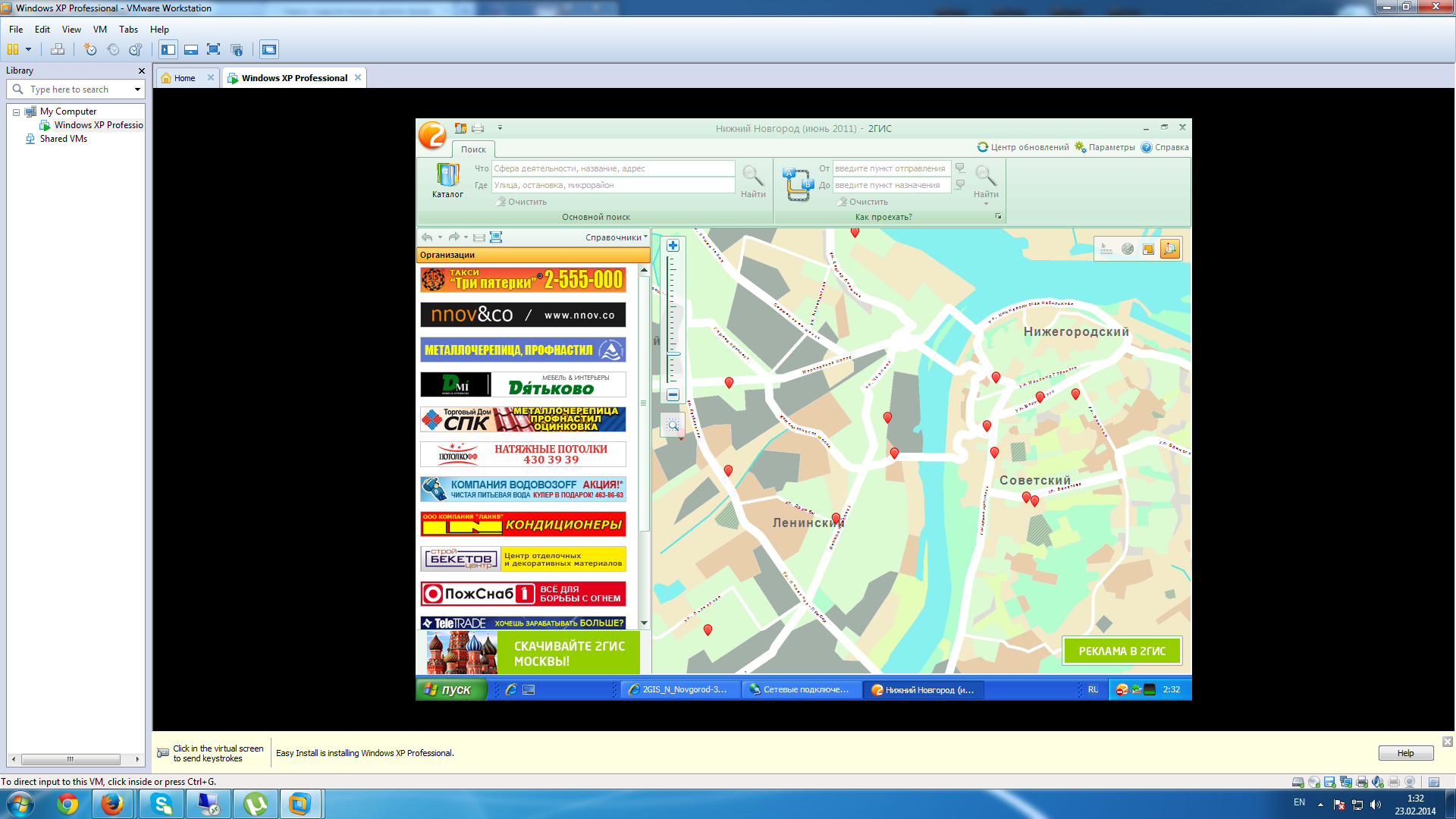Open the VMware power options dropdown arrow
1456x819 pixels.
[29, 49]
